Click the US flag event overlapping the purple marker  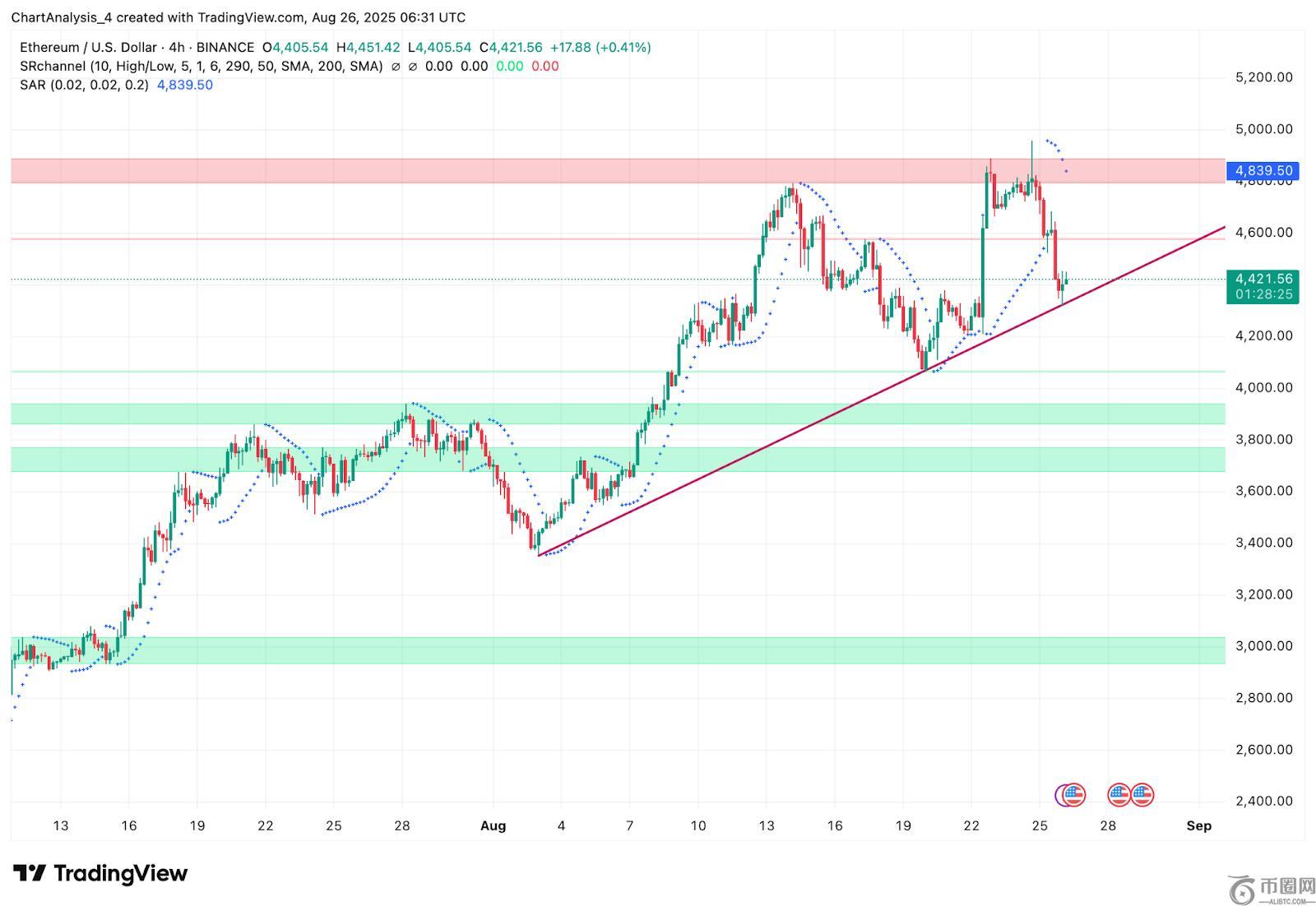click(1074, 794)
